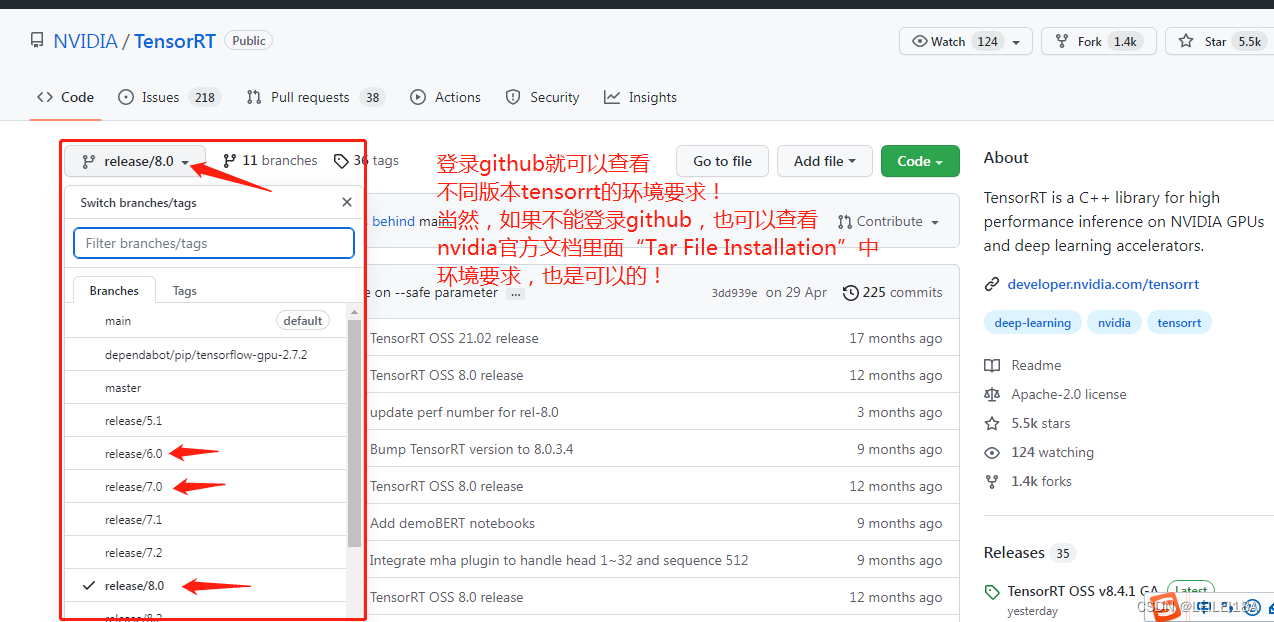
Task: Click the Apache-2.0 license scales icon
Action: pyautogui.click(x=991, y=394)
